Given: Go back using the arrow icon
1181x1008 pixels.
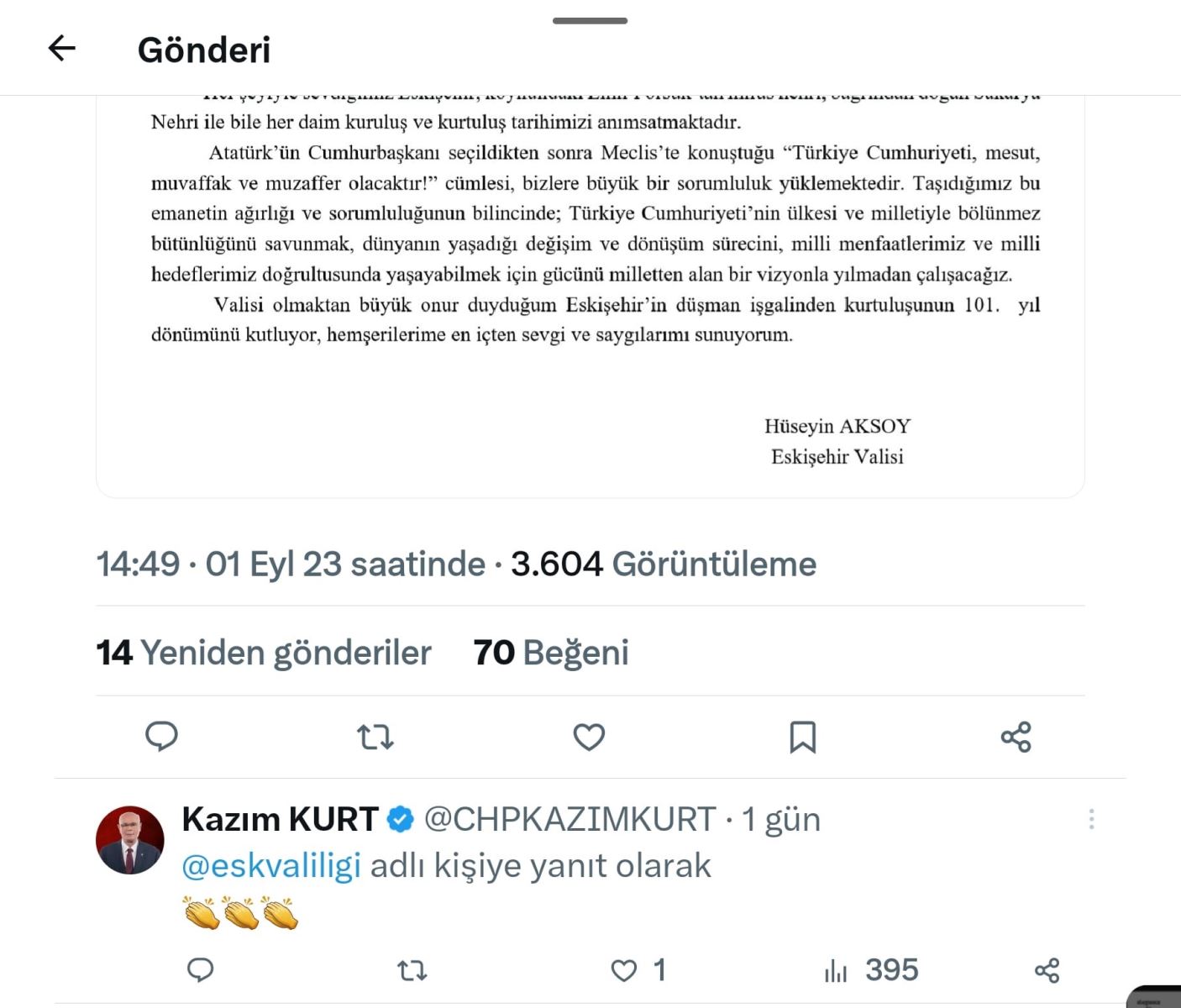Looking at the screenshot, I should point(62,49).
